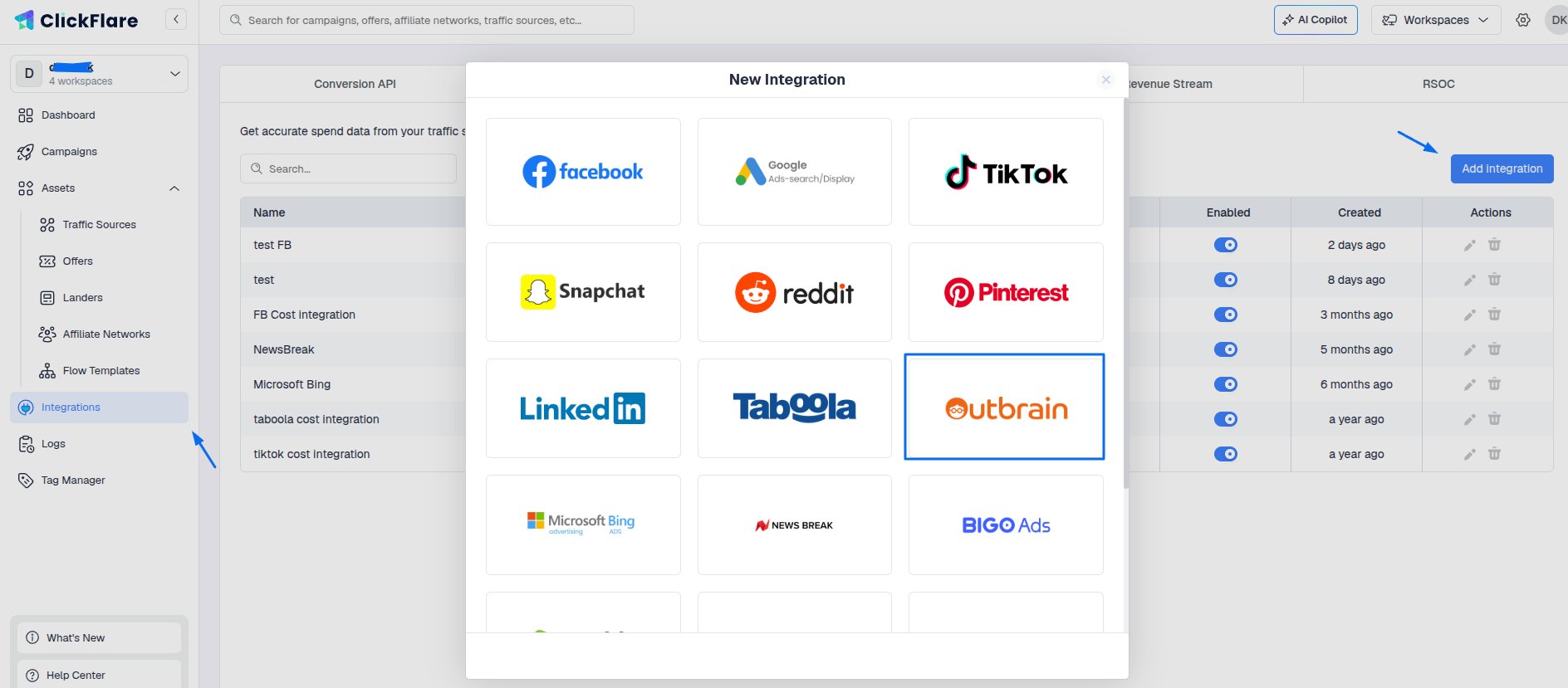The width and height of the screenshot is (1568, 688).
Task: Delete the FB Cost integration row
Action: tap(1494, 315)
